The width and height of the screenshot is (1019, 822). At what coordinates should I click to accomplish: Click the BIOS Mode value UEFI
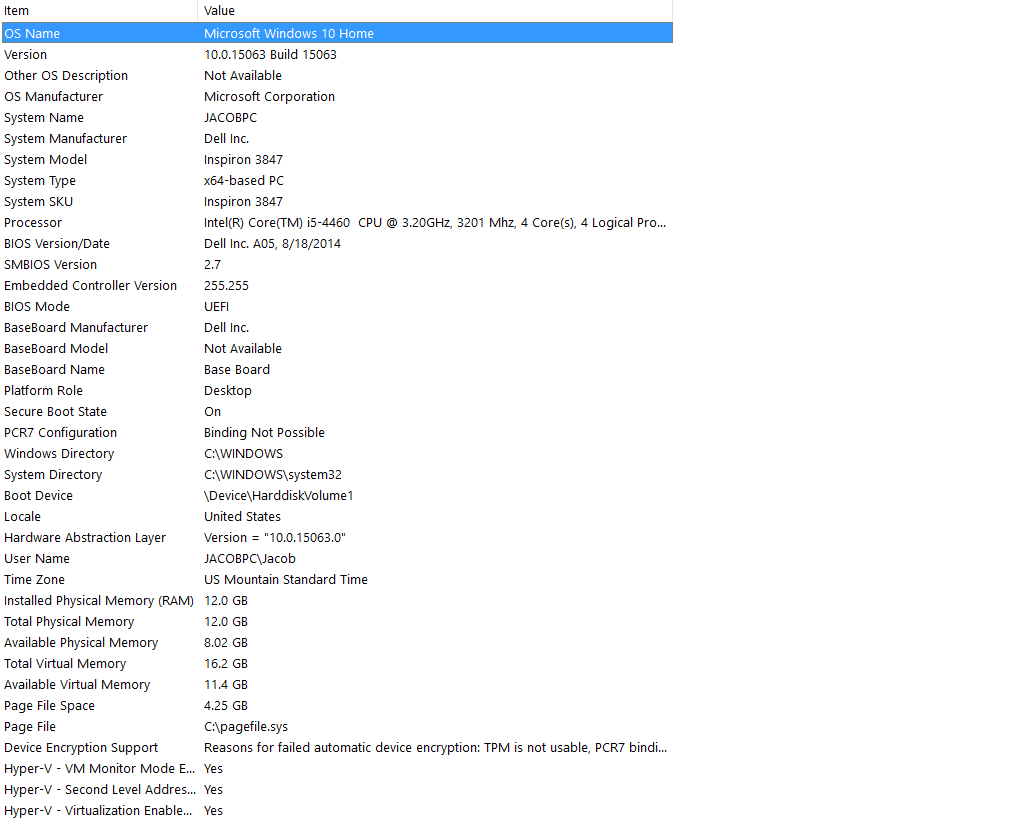click(x=216, y=307)
